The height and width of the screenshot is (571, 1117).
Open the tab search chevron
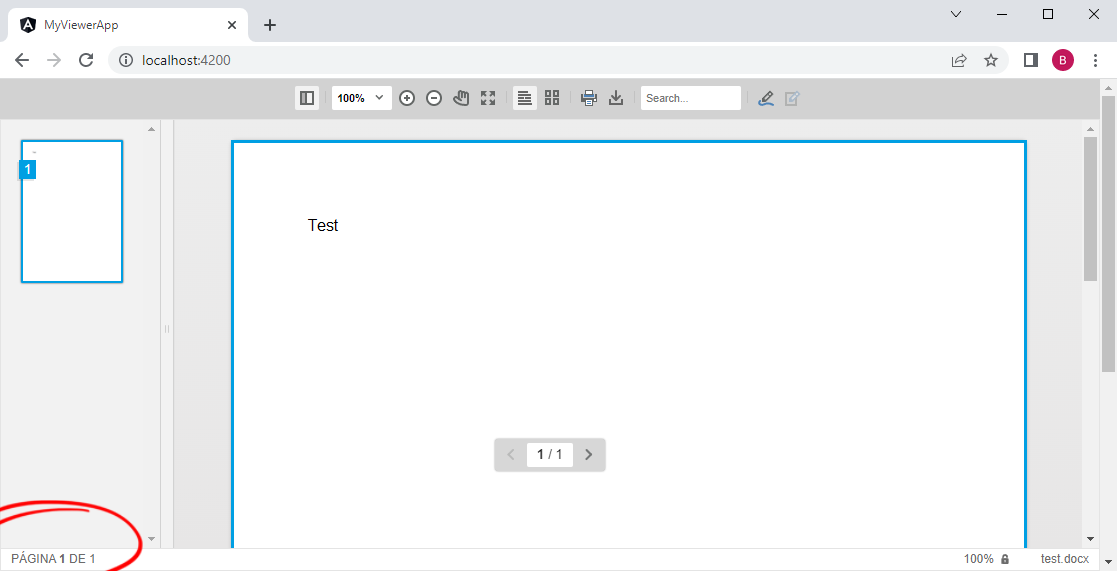tap(956, 14)
